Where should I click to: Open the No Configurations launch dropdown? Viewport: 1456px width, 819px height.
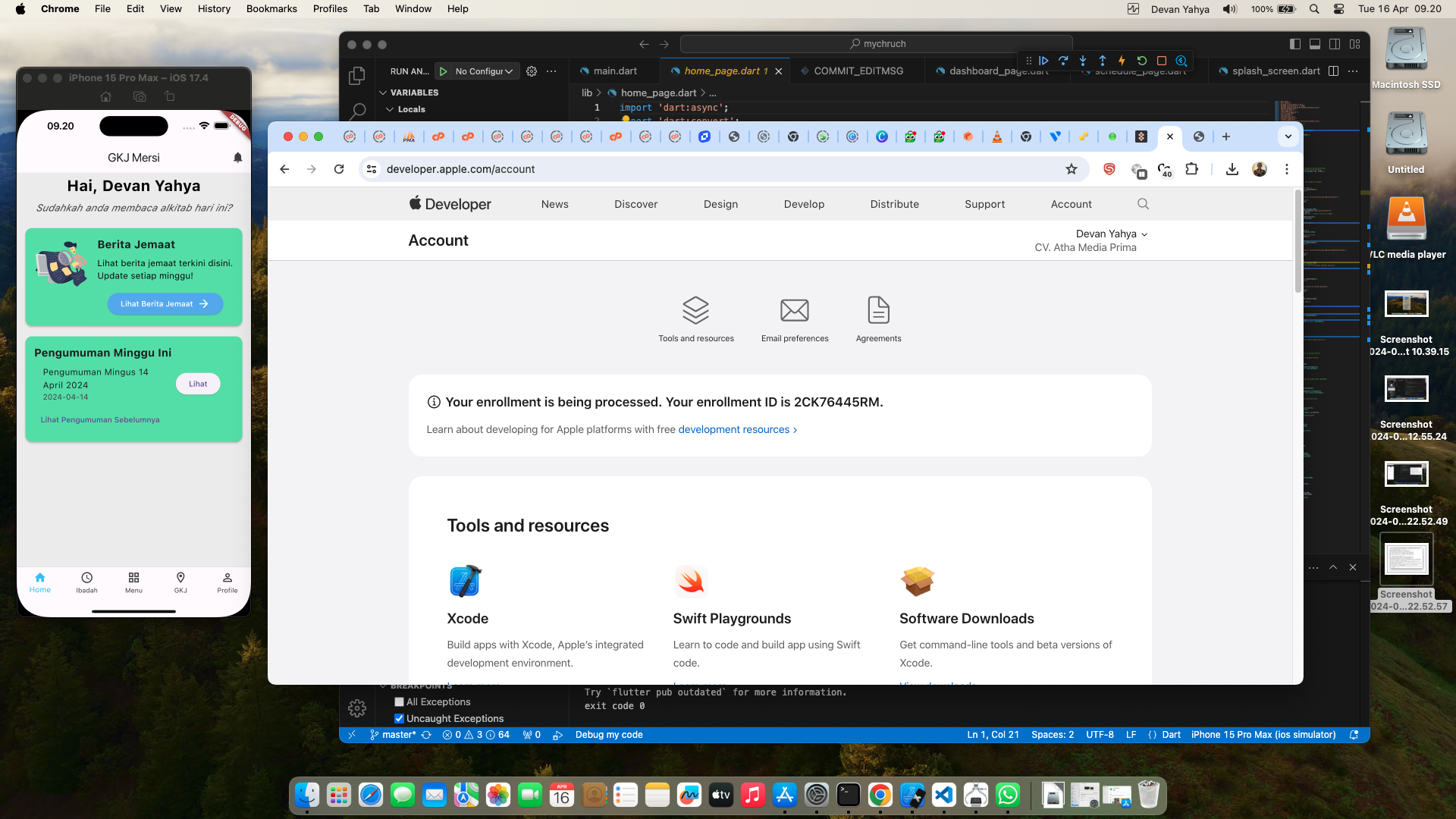click(483, 71)
